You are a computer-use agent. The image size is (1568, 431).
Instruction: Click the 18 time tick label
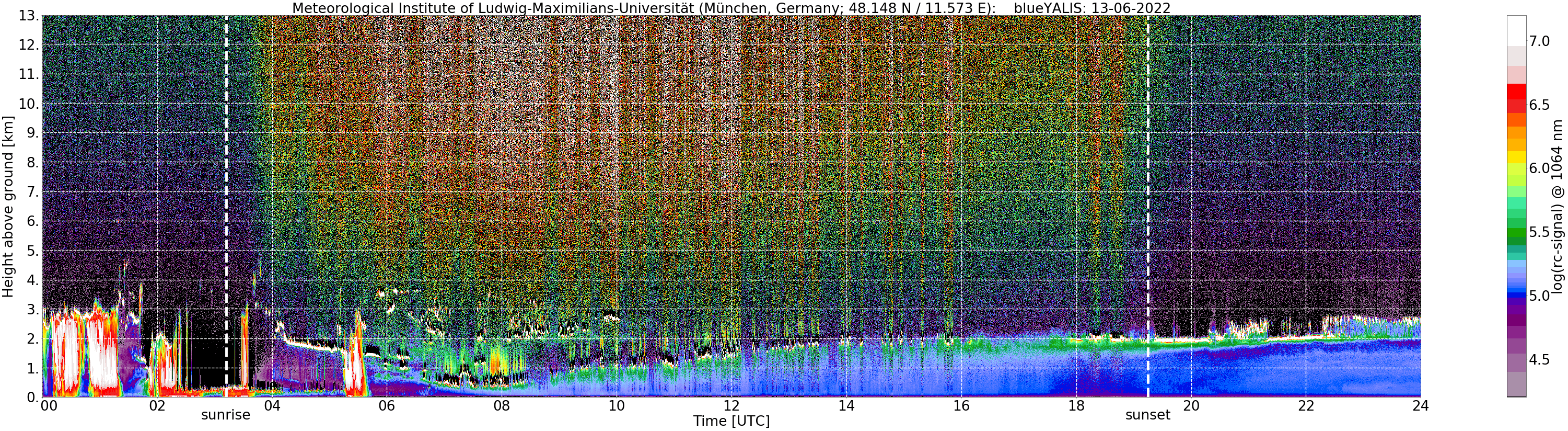click(1076, 405)
